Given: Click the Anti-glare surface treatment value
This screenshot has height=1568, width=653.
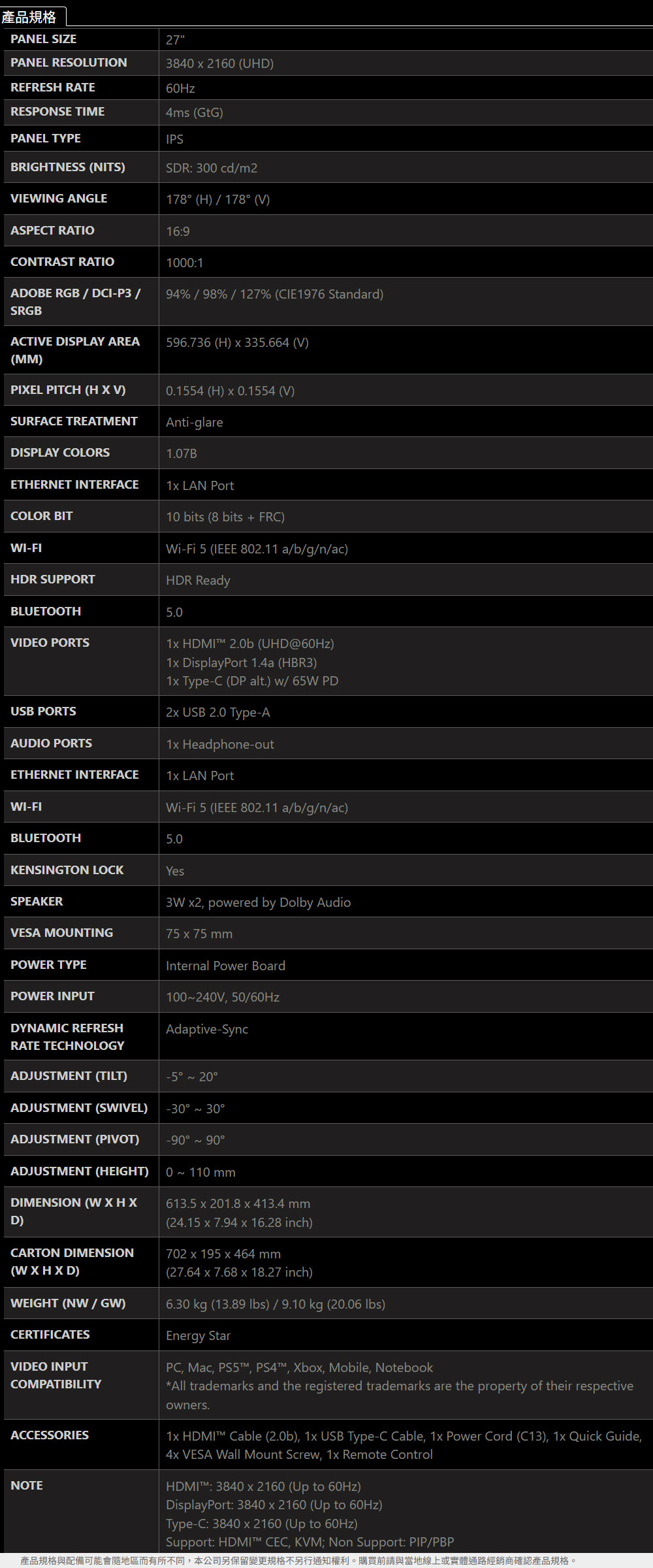Looking at the screenshot, I should pos(194,422).
